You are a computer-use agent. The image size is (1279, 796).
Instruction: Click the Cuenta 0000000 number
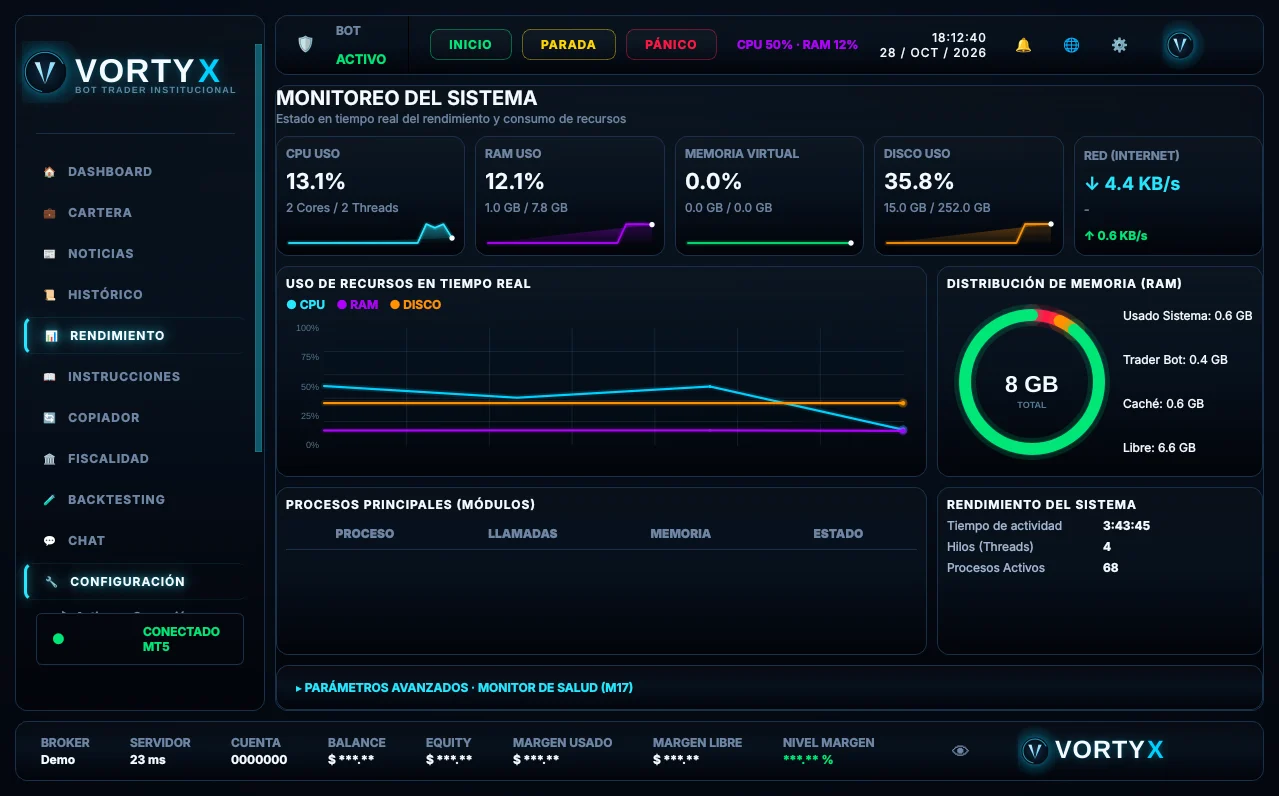point(259,760)
